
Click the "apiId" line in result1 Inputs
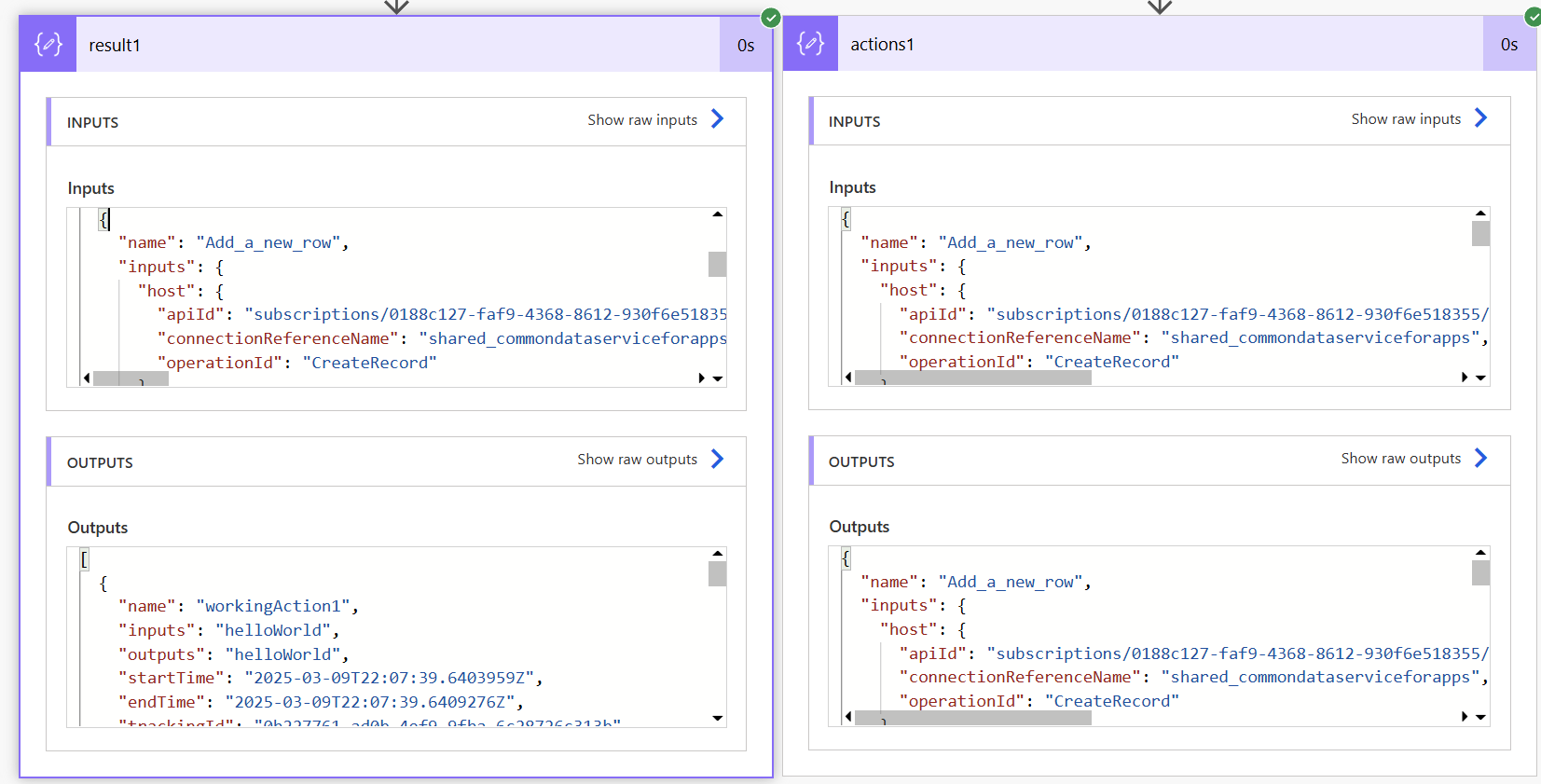(x=442, y=314)
